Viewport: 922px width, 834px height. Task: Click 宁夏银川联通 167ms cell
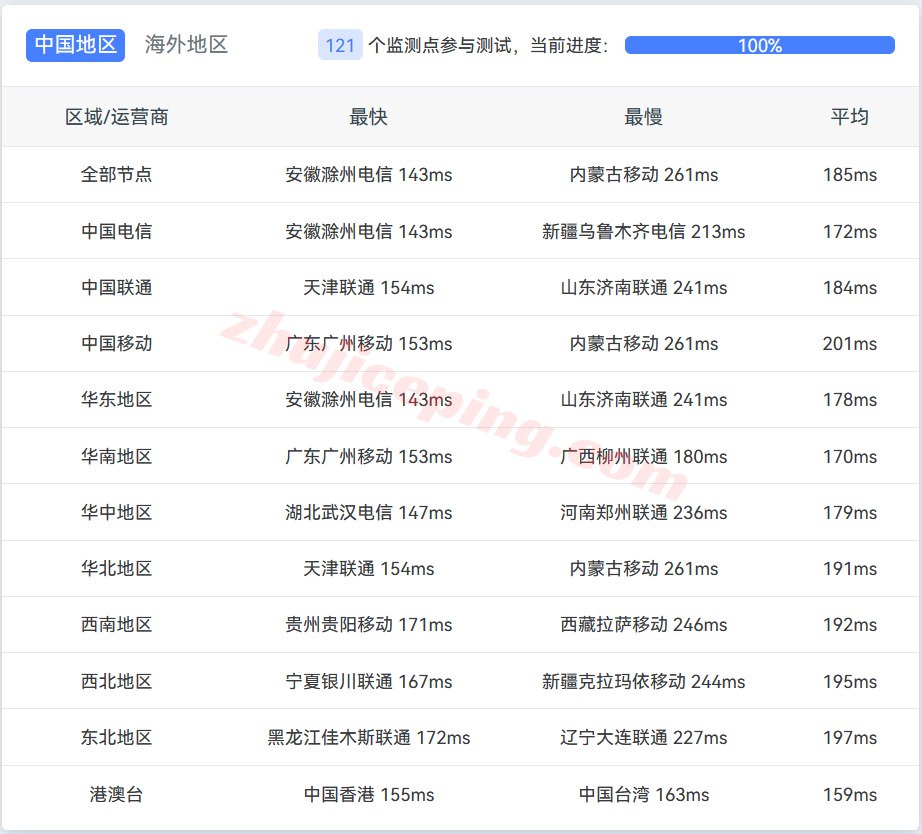(369, 682)
